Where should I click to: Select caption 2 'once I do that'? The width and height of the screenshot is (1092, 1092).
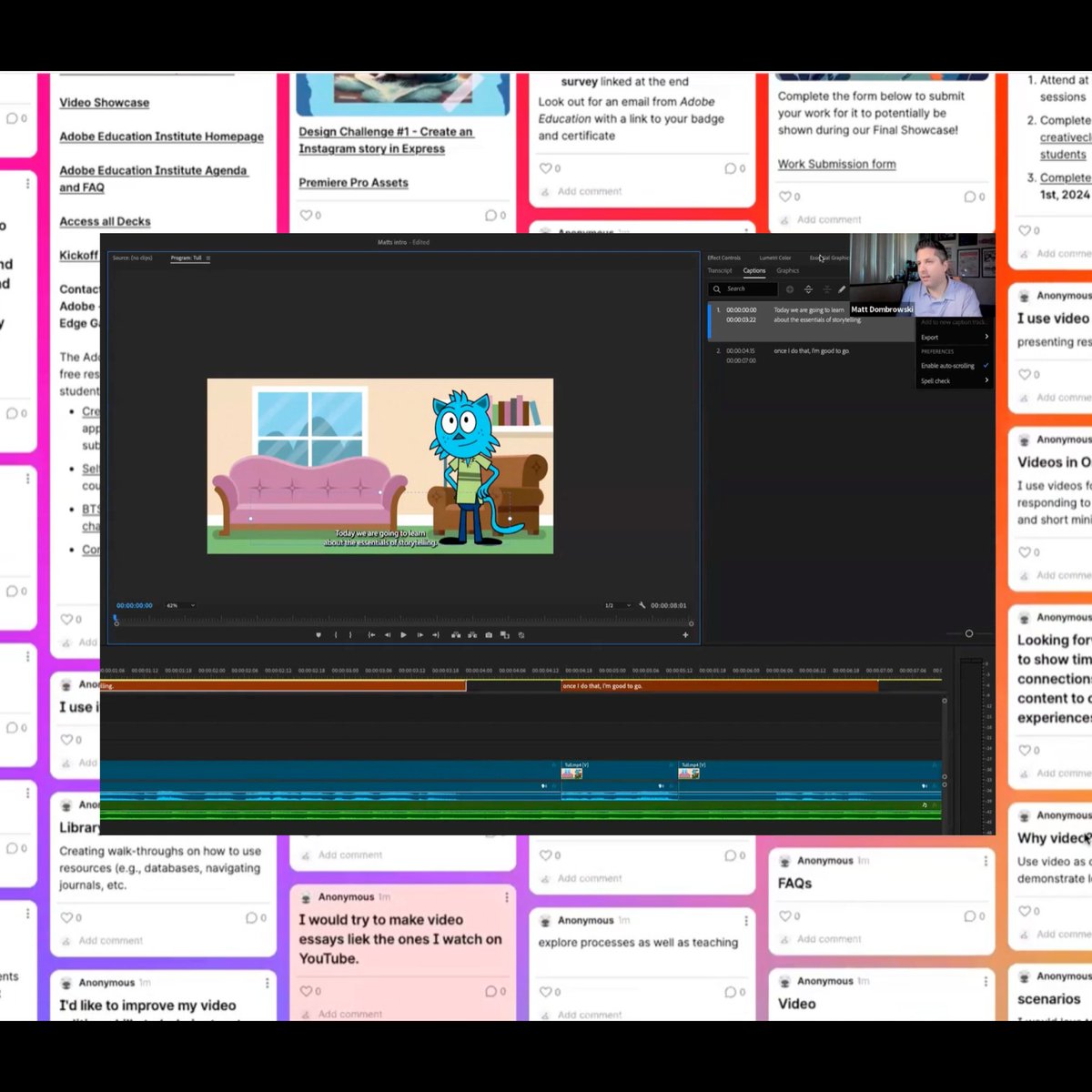812,355
